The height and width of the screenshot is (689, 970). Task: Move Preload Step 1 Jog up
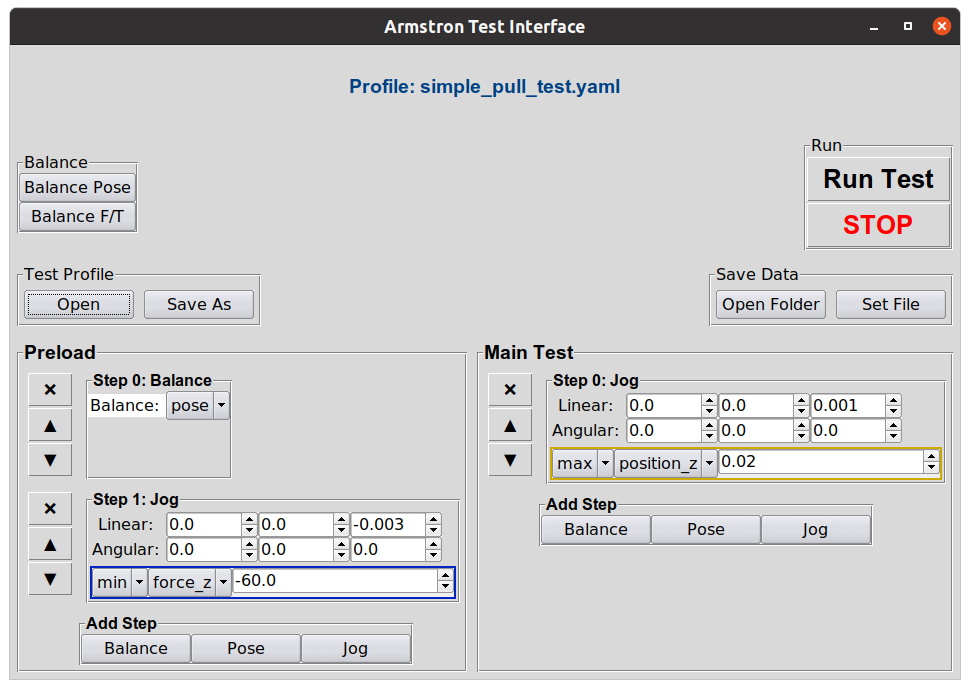[50, 545]
